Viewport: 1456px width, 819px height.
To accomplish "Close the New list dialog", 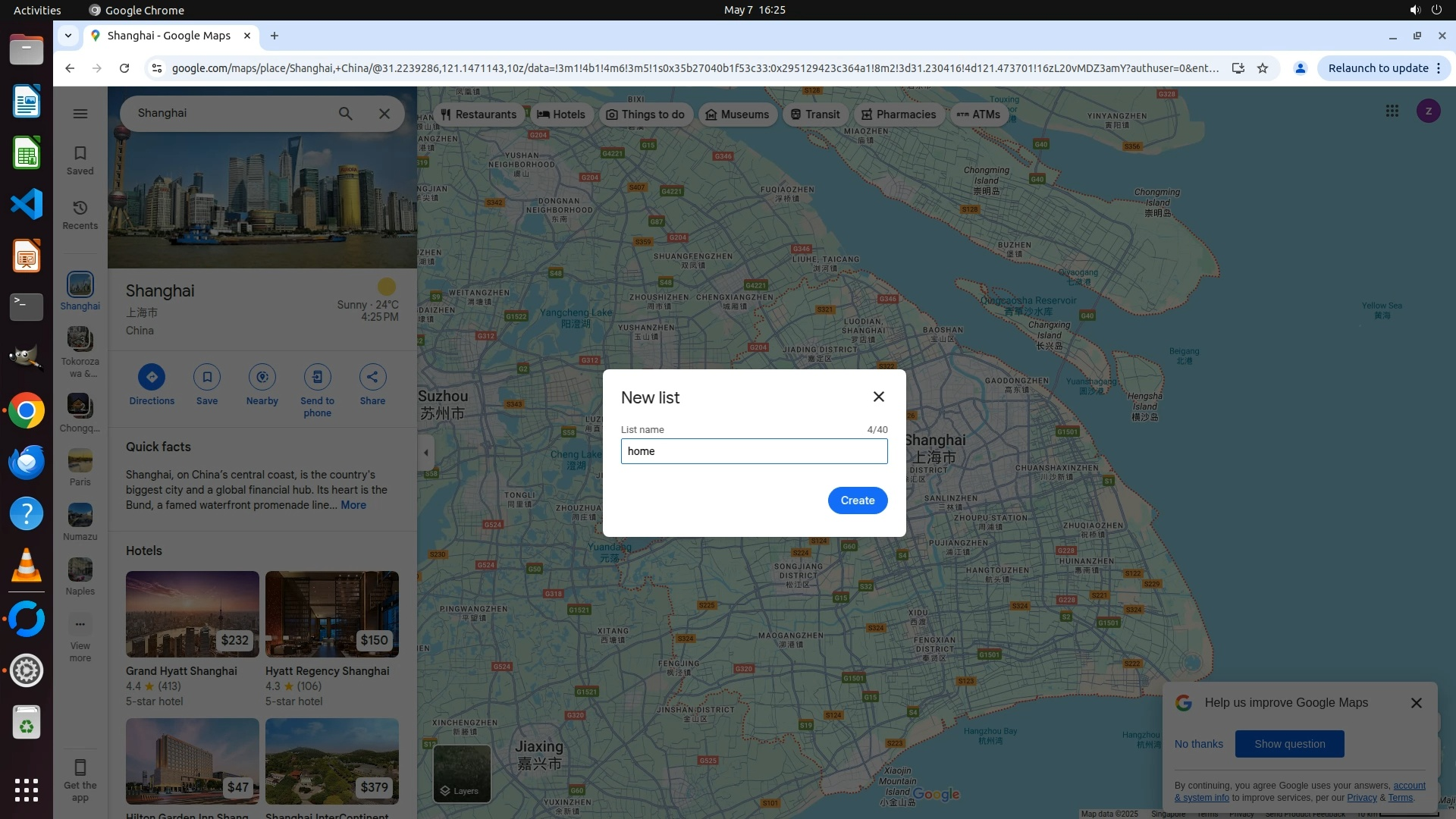I will coord(878,397).
